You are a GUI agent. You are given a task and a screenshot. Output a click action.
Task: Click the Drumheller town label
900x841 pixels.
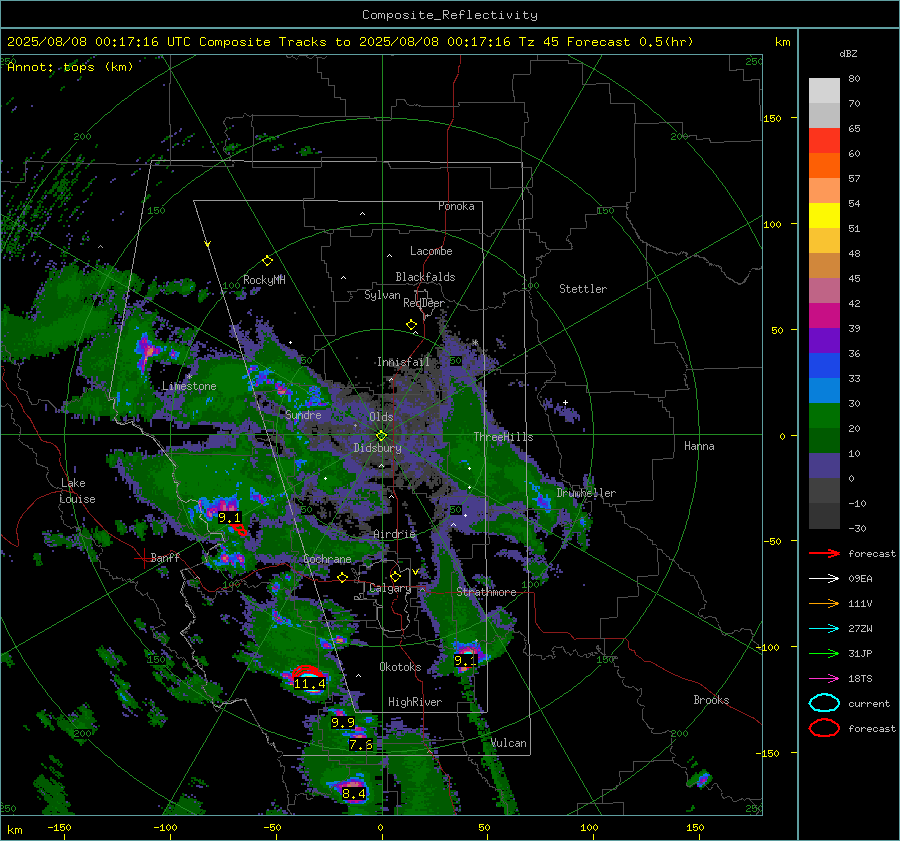pyautogui.click(x=586, y=493)
